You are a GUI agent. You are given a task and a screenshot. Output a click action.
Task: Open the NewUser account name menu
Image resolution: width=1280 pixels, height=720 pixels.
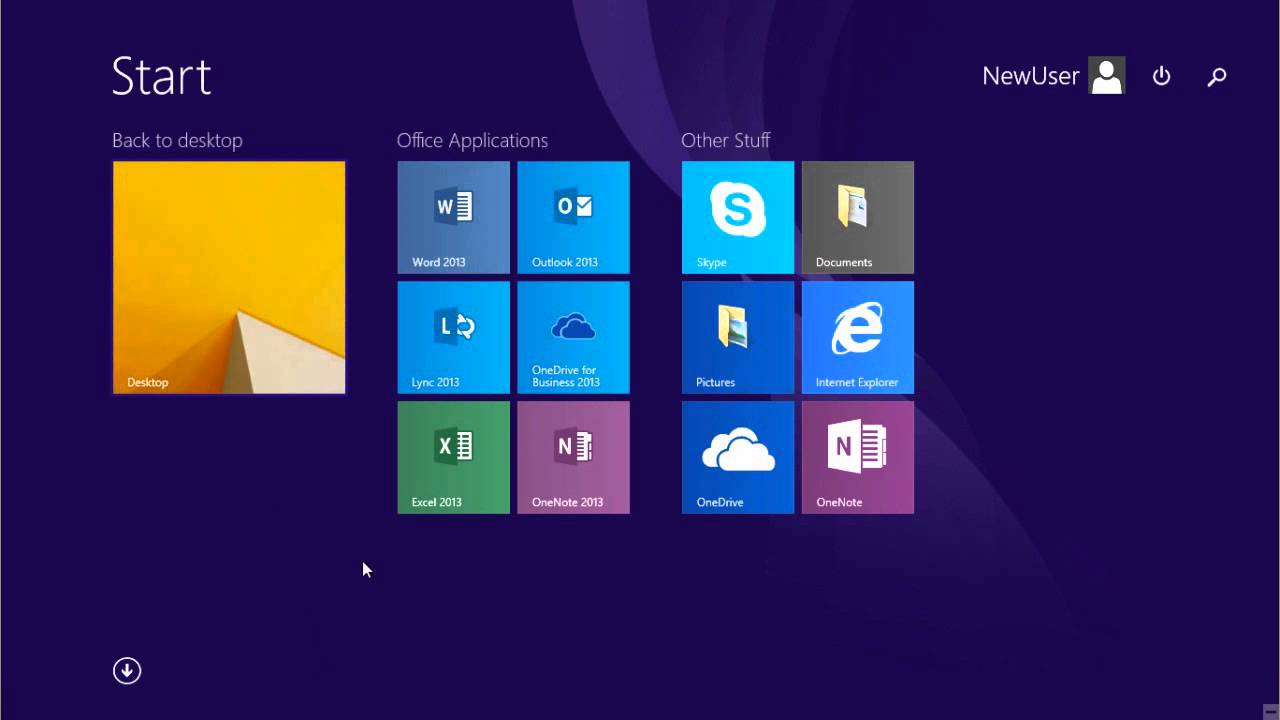point(1030,76)
